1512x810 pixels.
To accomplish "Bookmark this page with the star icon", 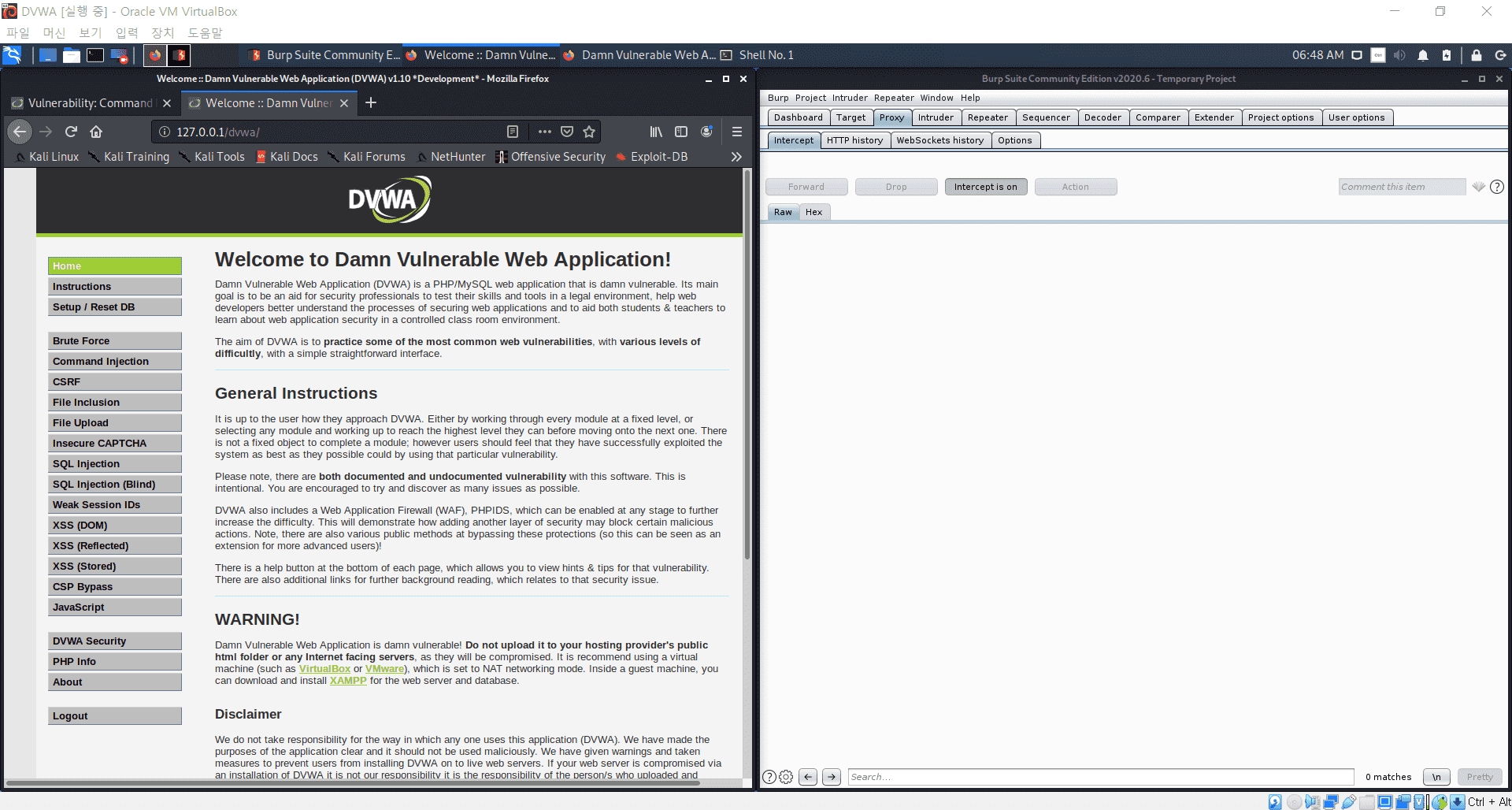I will pyautogui.click(x=589, y=132).
